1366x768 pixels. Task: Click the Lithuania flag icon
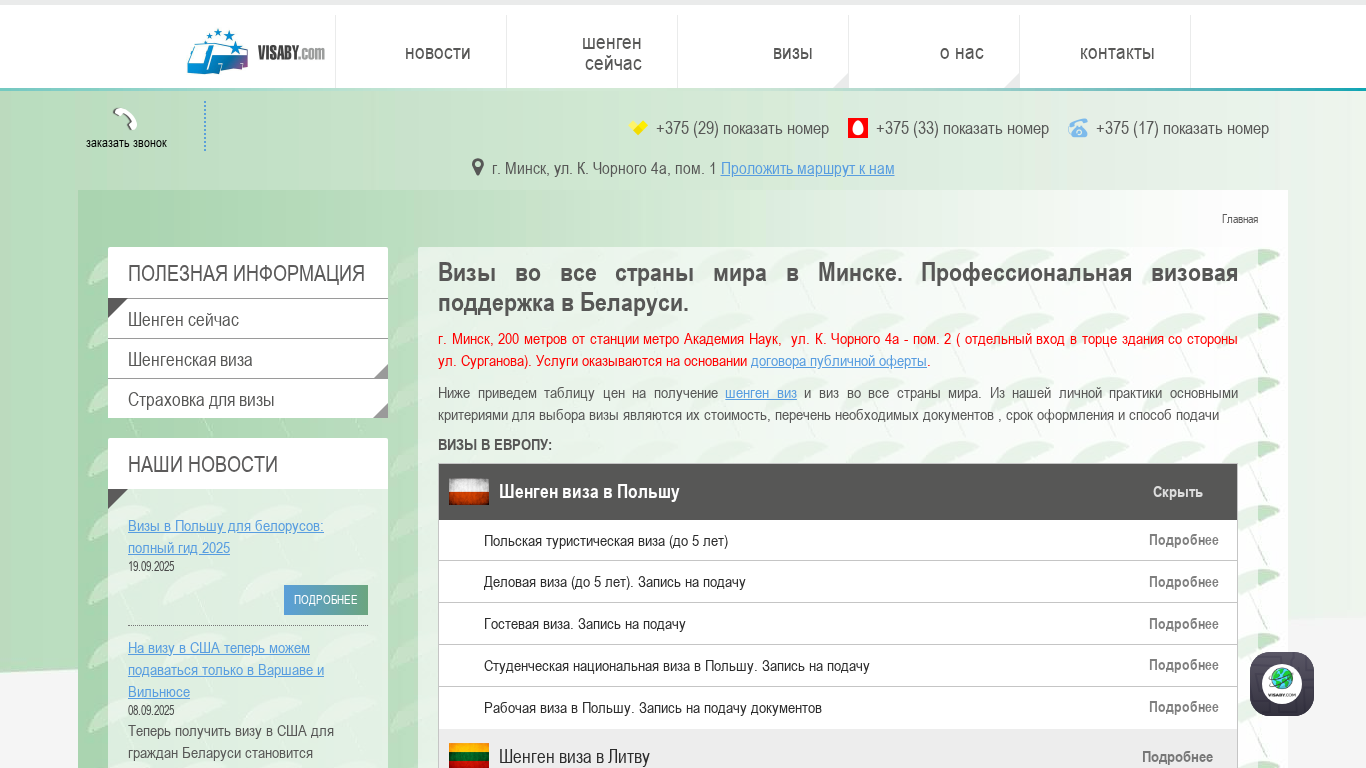468,756
